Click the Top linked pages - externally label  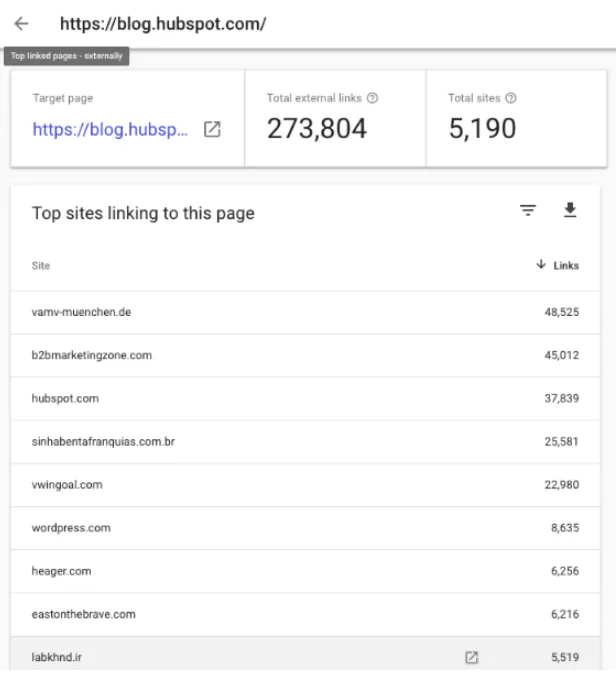[67, 56]
